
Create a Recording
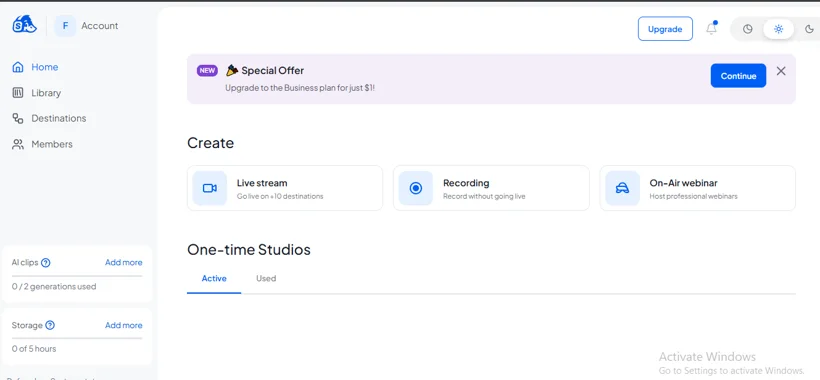tap(491, 188)
